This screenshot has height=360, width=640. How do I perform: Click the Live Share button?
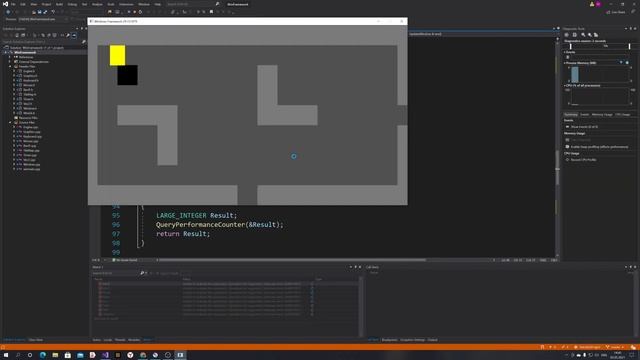(x=616, y=12)
